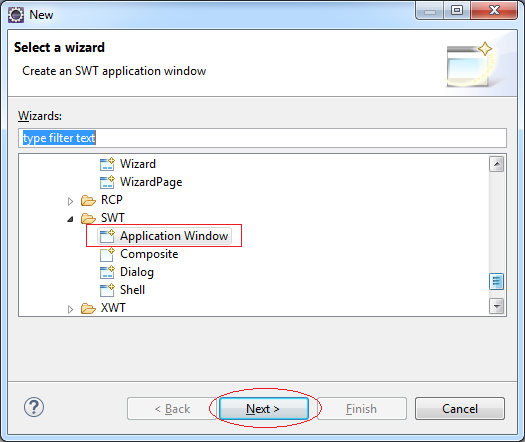The height and width of the screenshot is (442, 525).
Task: Choose the Application Window entry
Action: tap(174, 236)
